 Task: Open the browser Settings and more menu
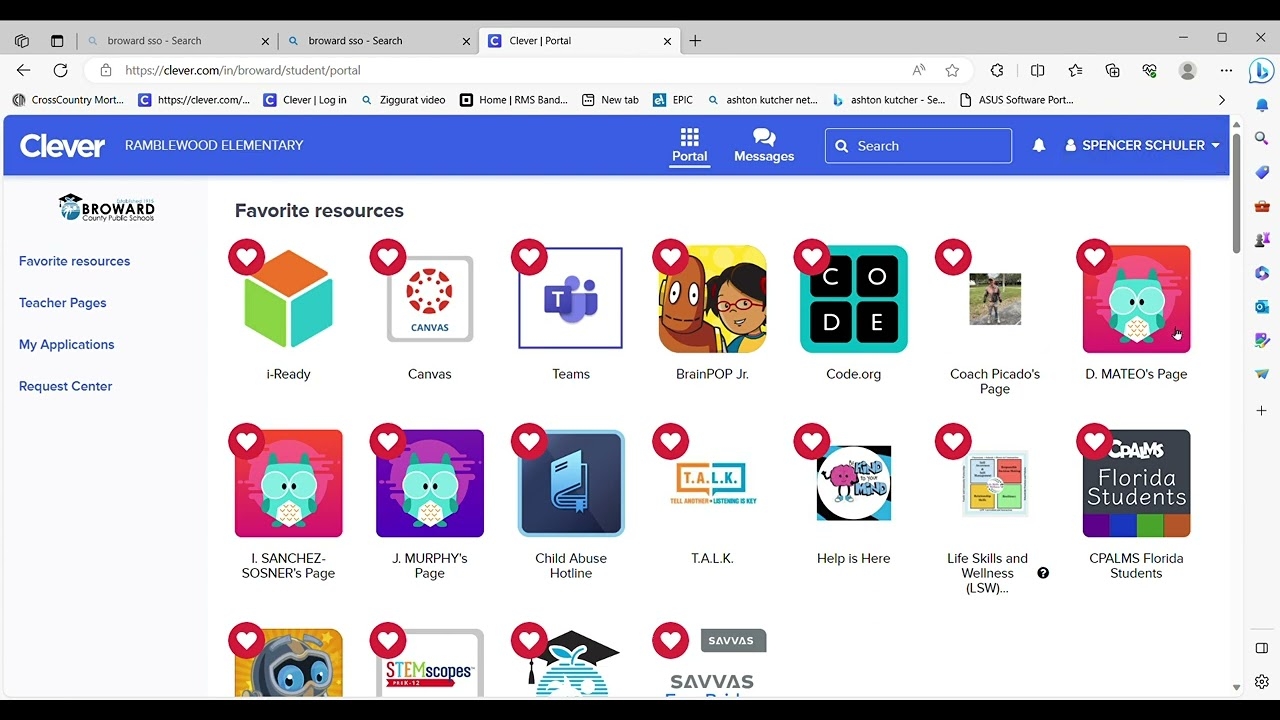point(1226,71)
